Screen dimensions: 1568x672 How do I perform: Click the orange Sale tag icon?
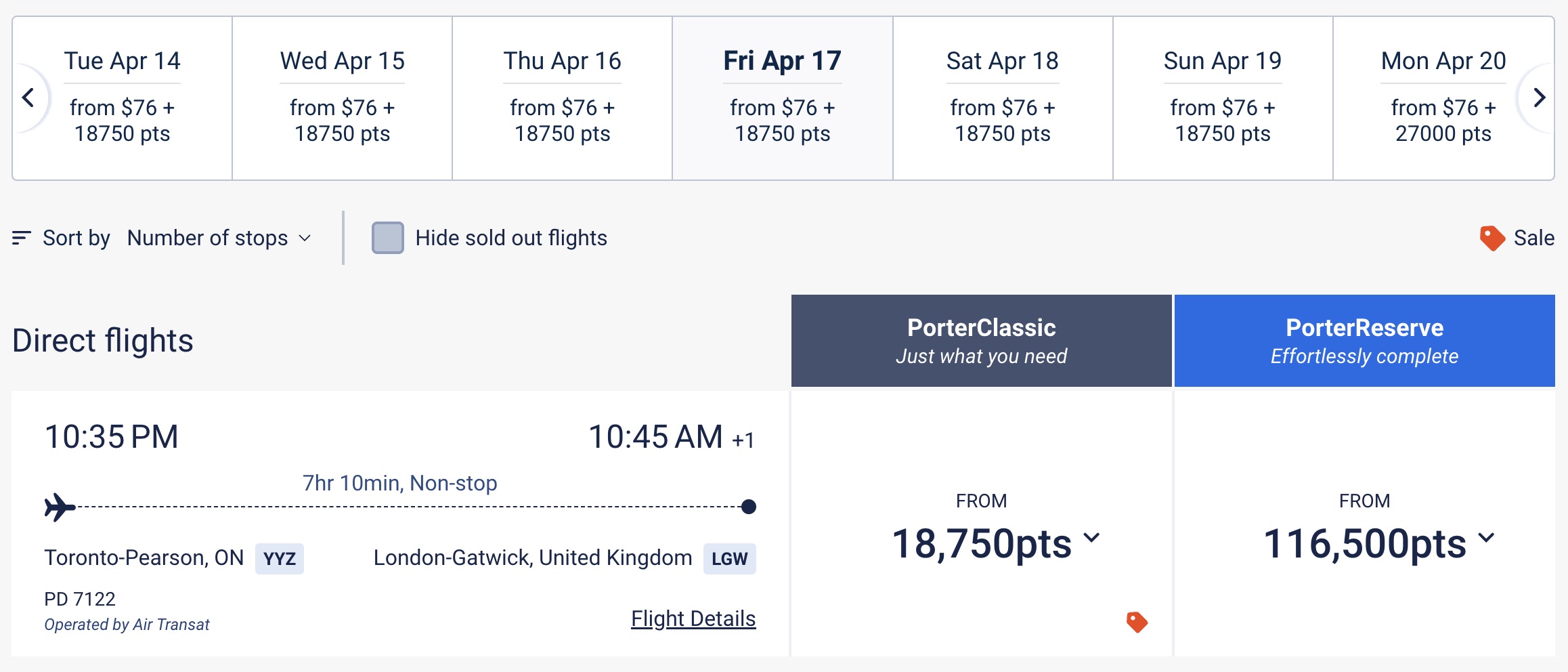[x=1491, y=238]
